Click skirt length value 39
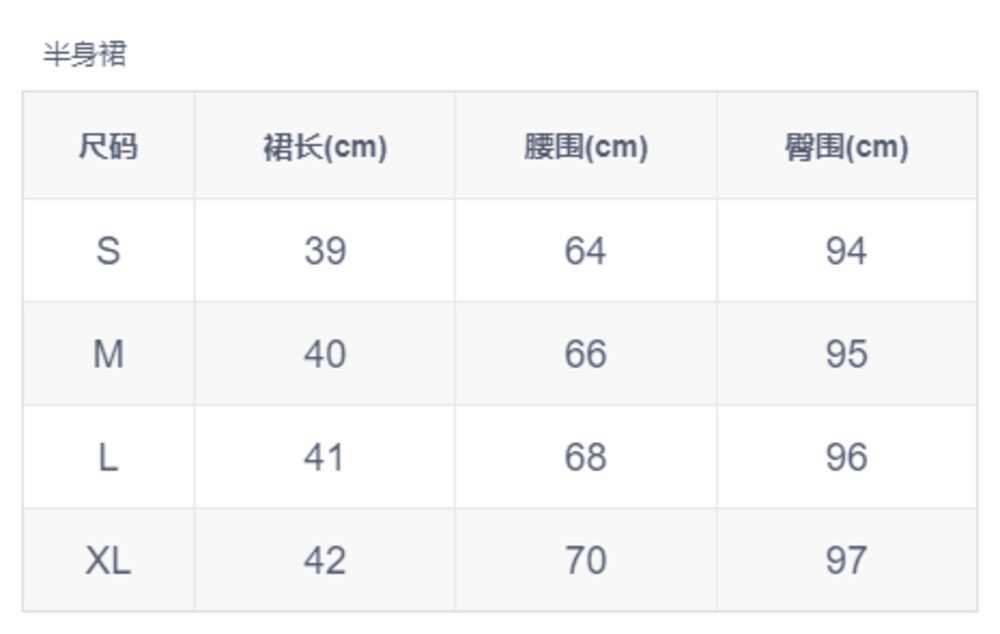Viewport: 1000px width, 634px height. (325, 250)
